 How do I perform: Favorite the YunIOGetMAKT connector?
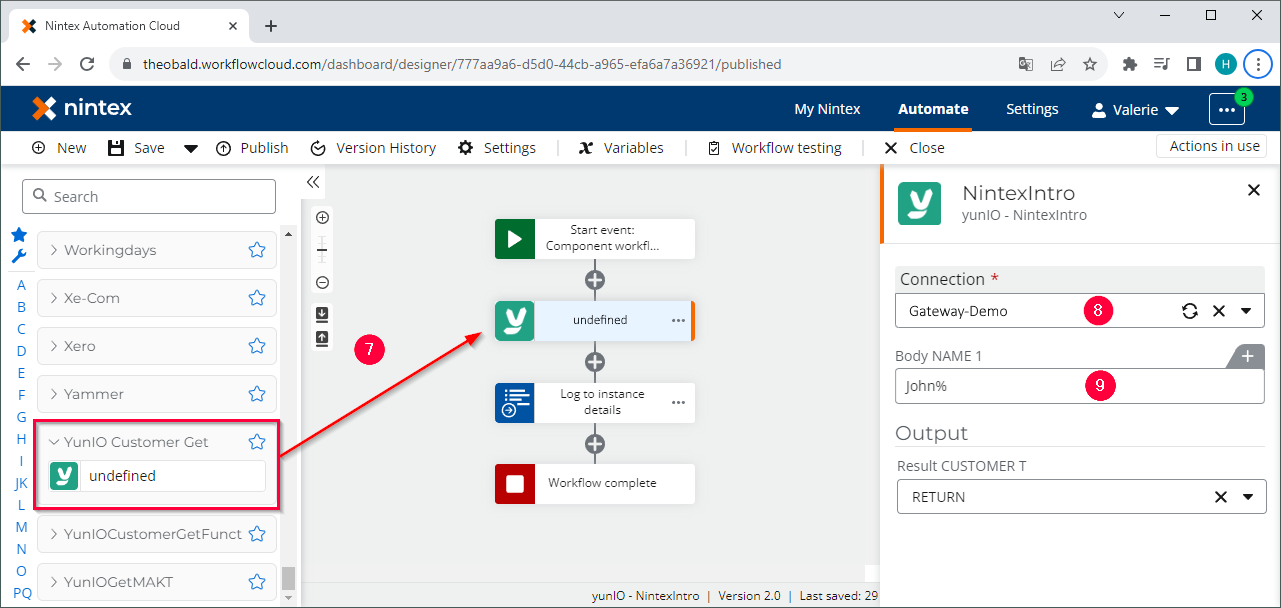pyautogui.click(x=256, y=581)
